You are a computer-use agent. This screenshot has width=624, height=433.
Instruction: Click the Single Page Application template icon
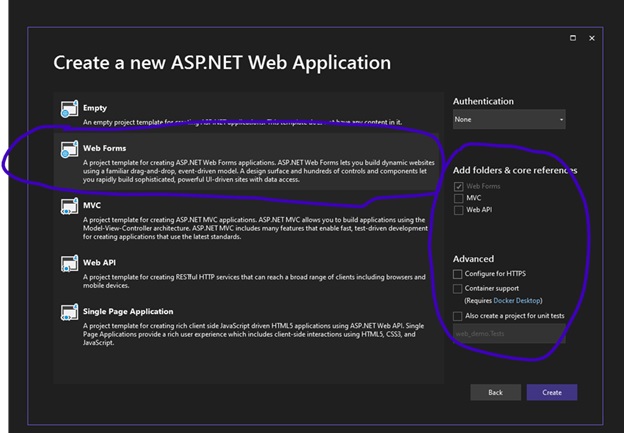pos(69,313)
